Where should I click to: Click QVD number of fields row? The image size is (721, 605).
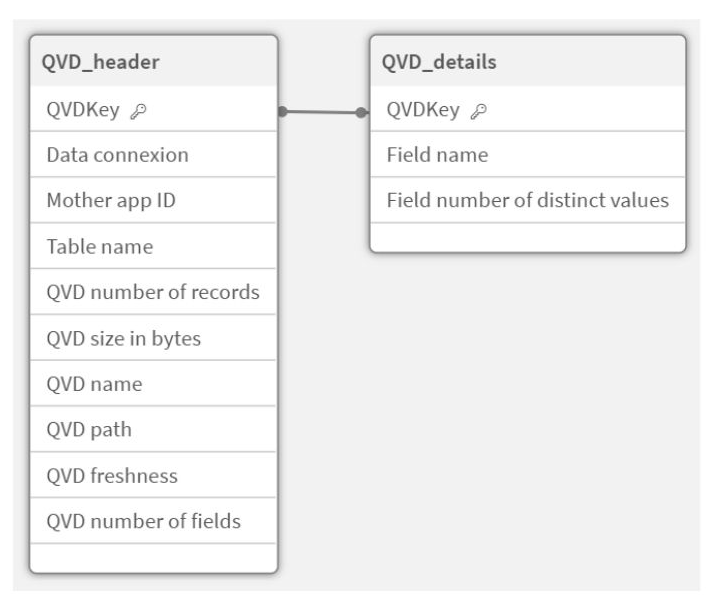tap(143, 521)
